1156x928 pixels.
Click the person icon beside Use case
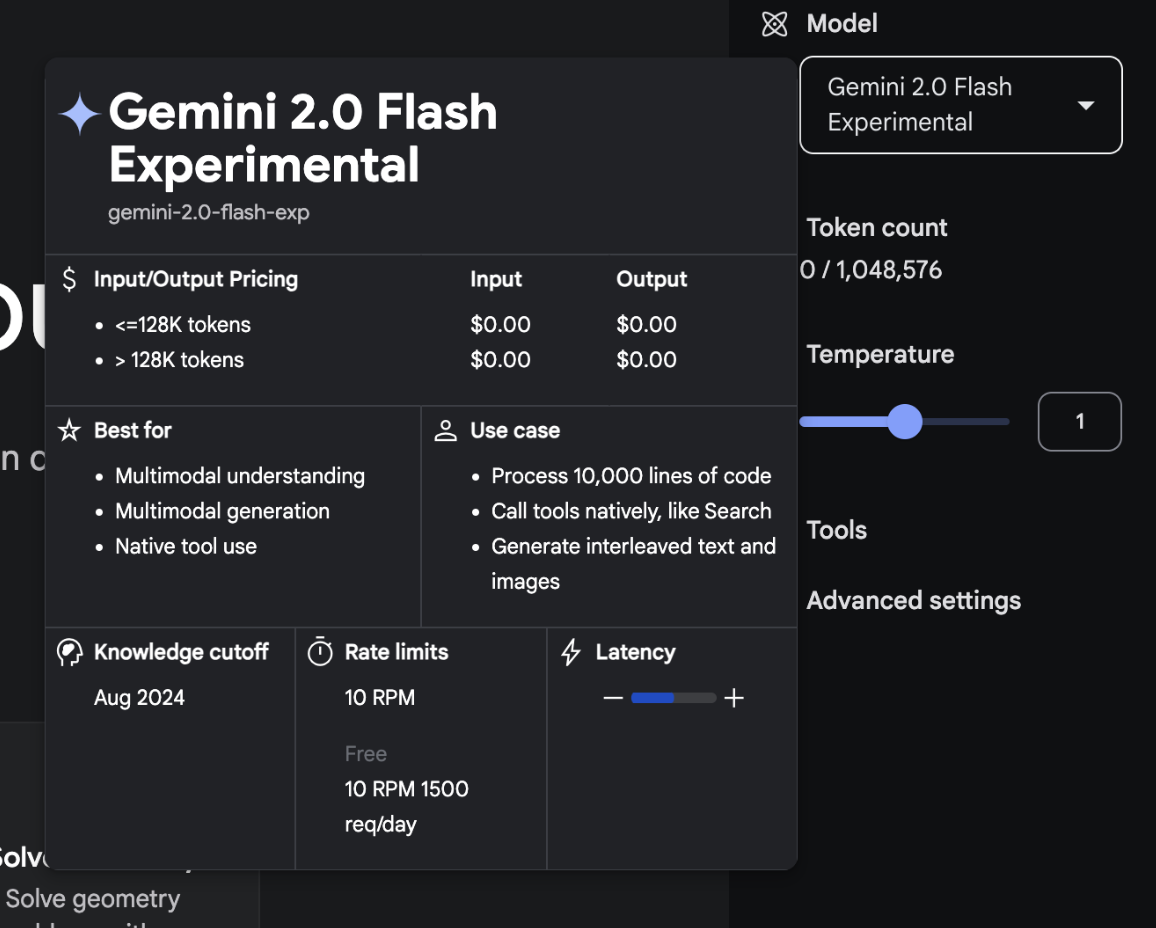click(446, 431)
